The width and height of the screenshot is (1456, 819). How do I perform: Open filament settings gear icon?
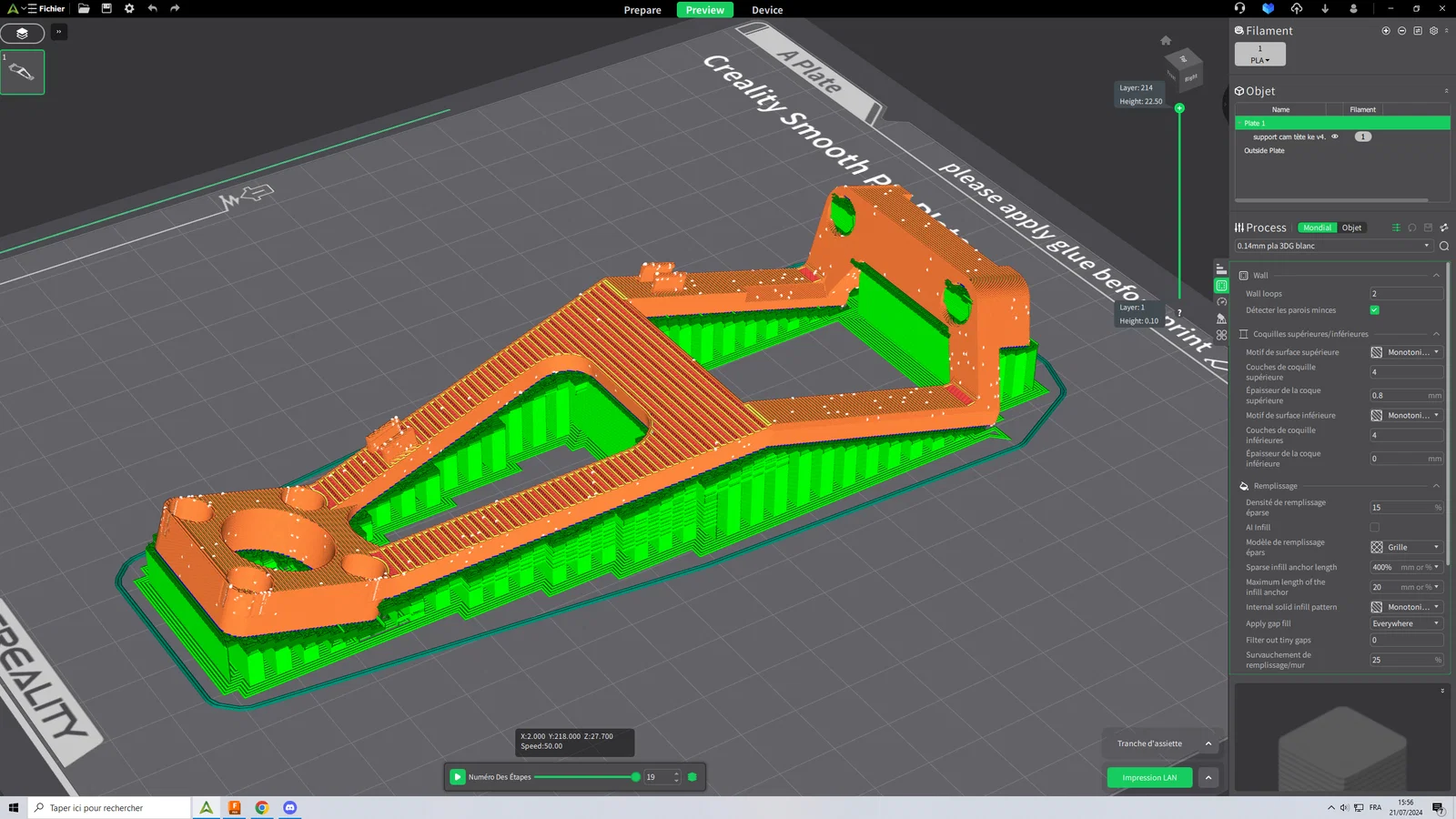[1433, 31]
